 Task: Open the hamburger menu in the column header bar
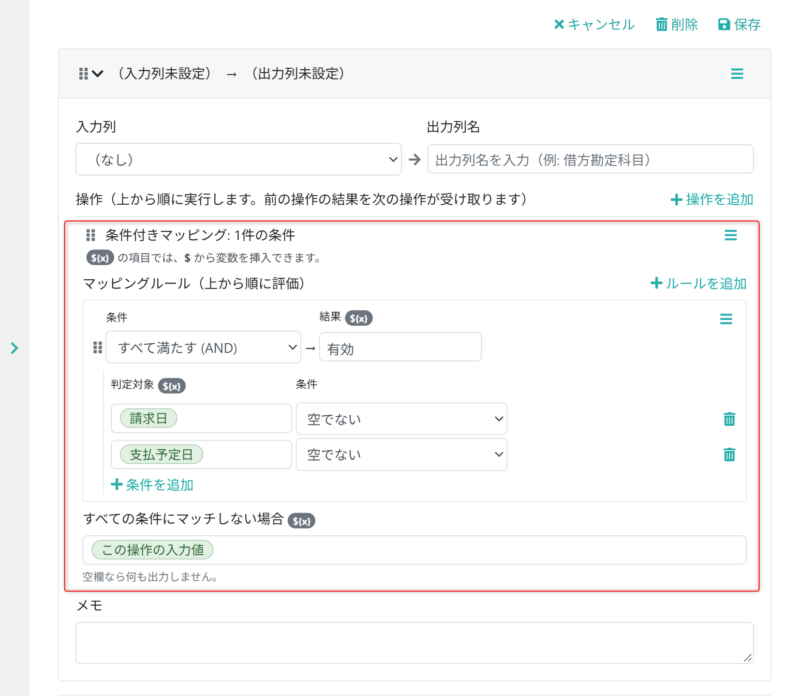coord(737,74)
